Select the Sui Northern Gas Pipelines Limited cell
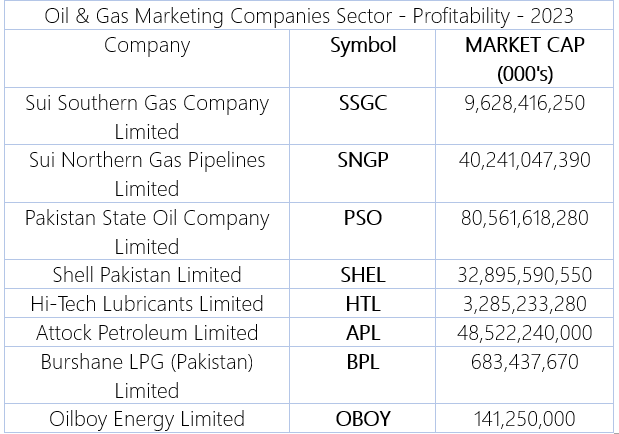This screenshot has height=434, width=619. coord(147,174)
